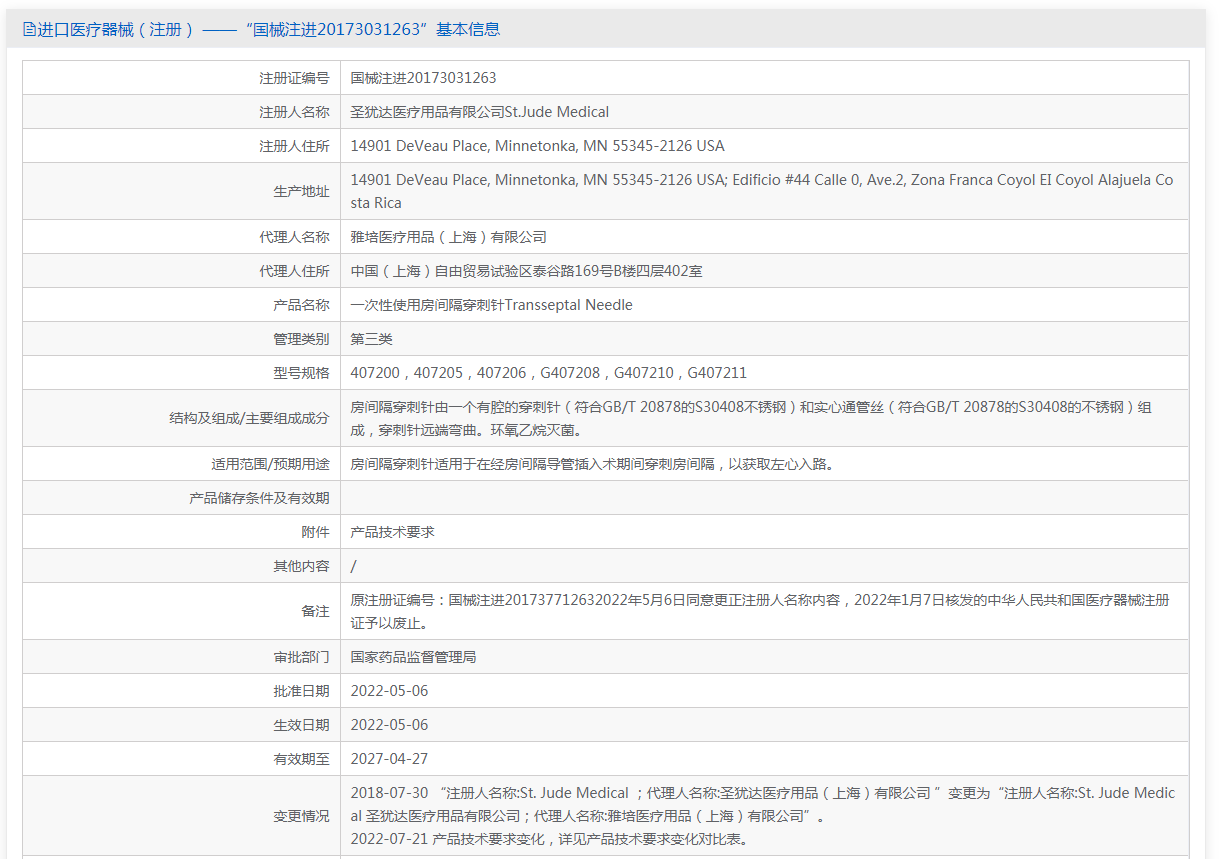Viewport: 1223px width, 859px height.
Task: Select expiry date 2027-04-27
Action: pos(389,759)
